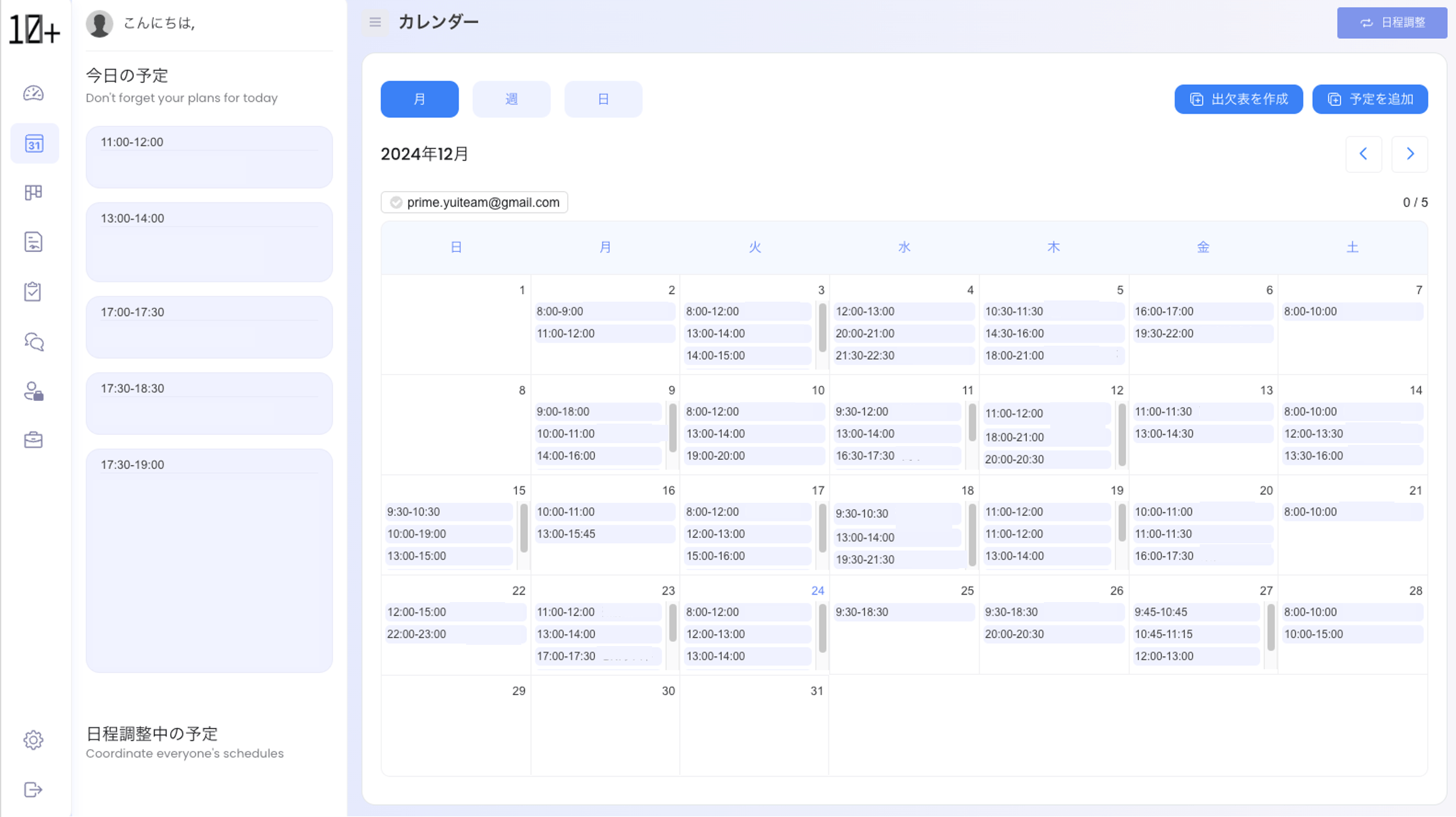Click the 予定を追加 button
The width and height of the screenshot is (1456, 817).
(1370, 99)
